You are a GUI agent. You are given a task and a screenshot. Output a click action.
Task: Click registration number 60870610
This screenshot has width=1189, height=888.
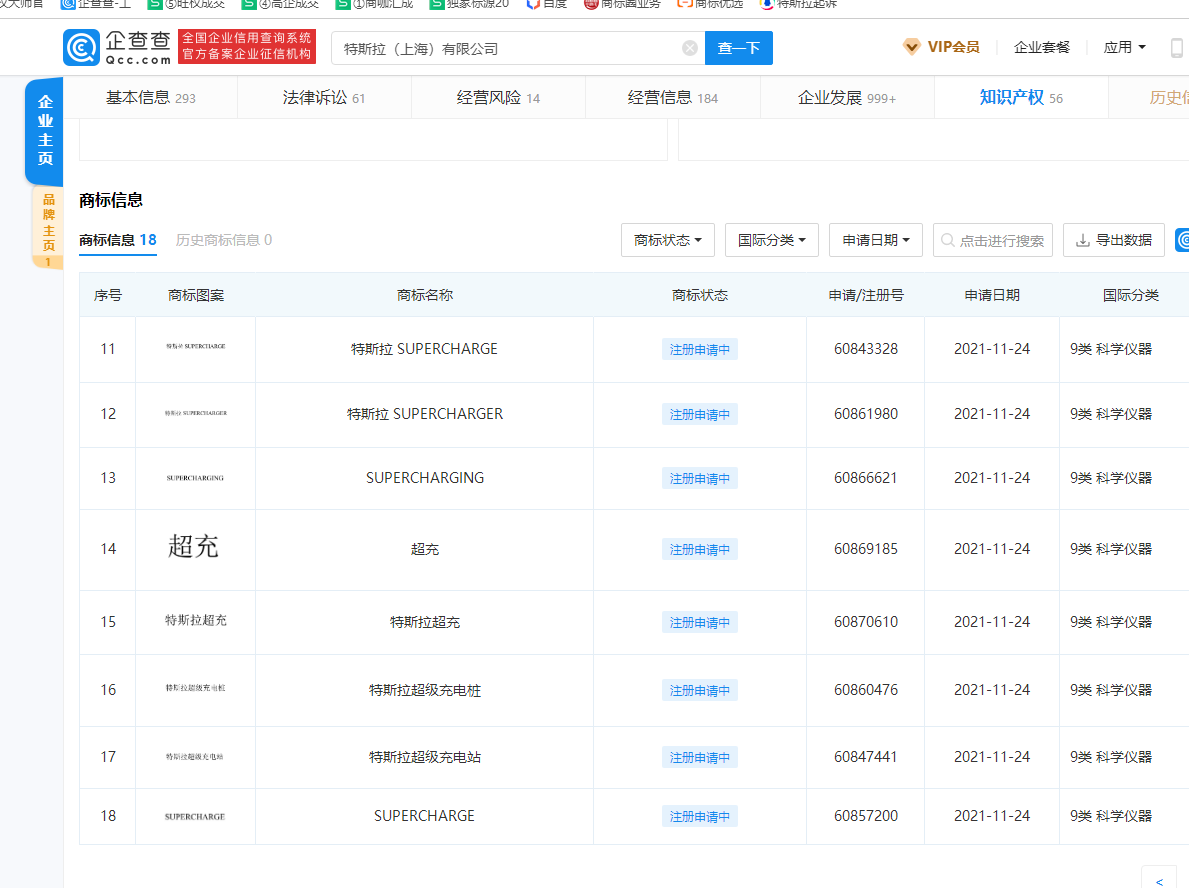point(866,622)
